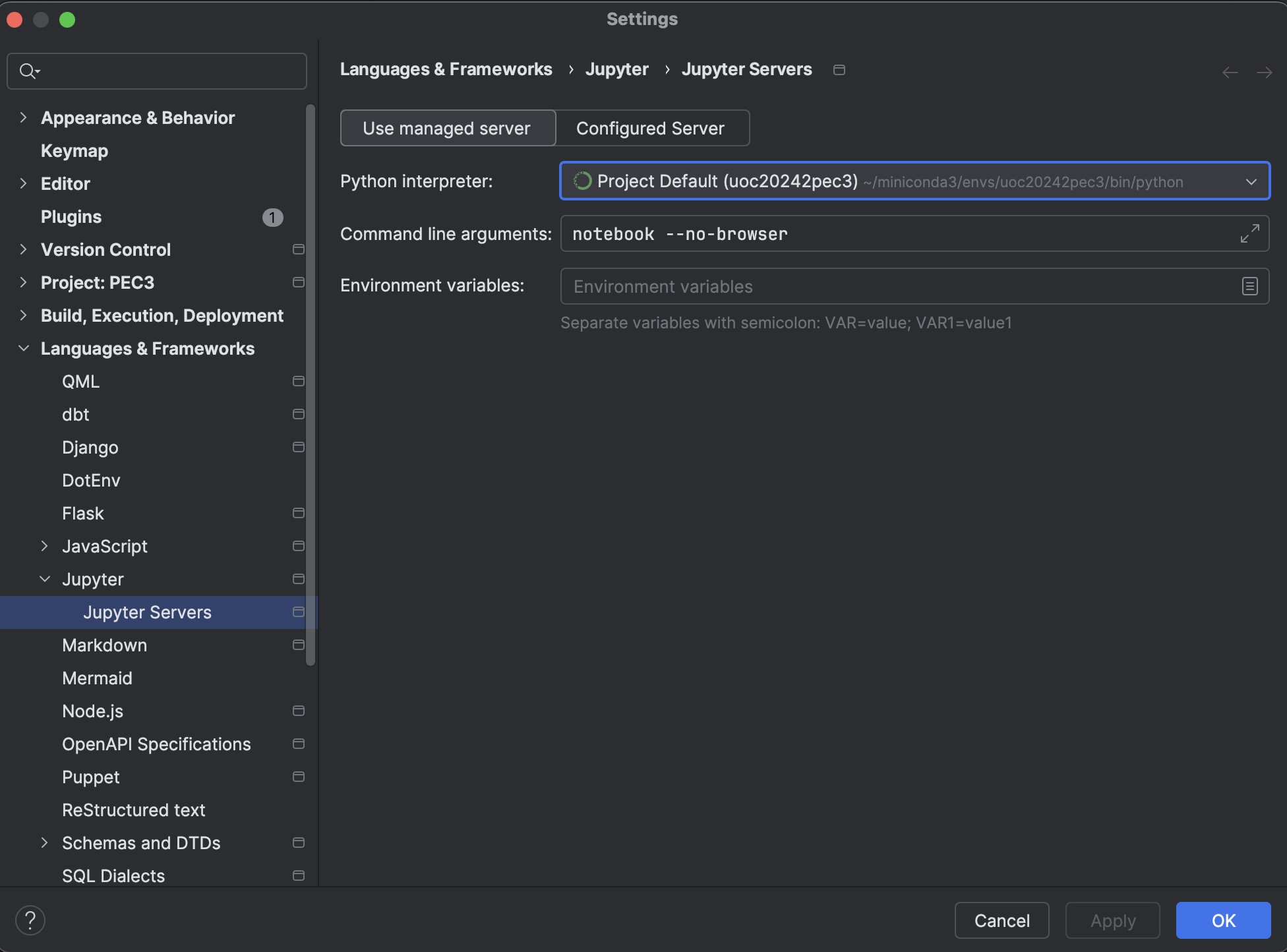Image resolution: width=1287 pixels, height=952 pixels.
Task: Select Node.js in the settings tree
Action: (92, 711)
